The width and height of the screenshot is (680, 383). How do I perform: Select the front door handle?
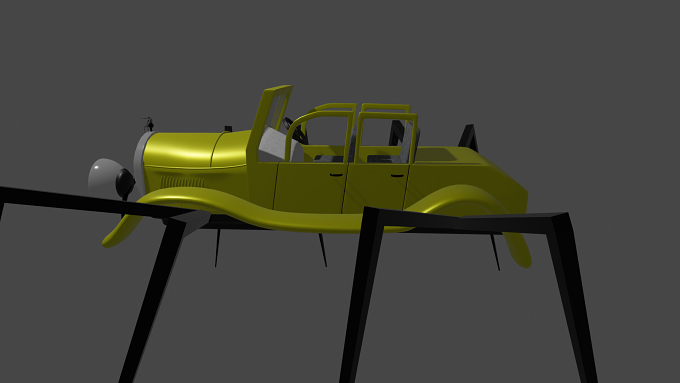pos(336,175)
